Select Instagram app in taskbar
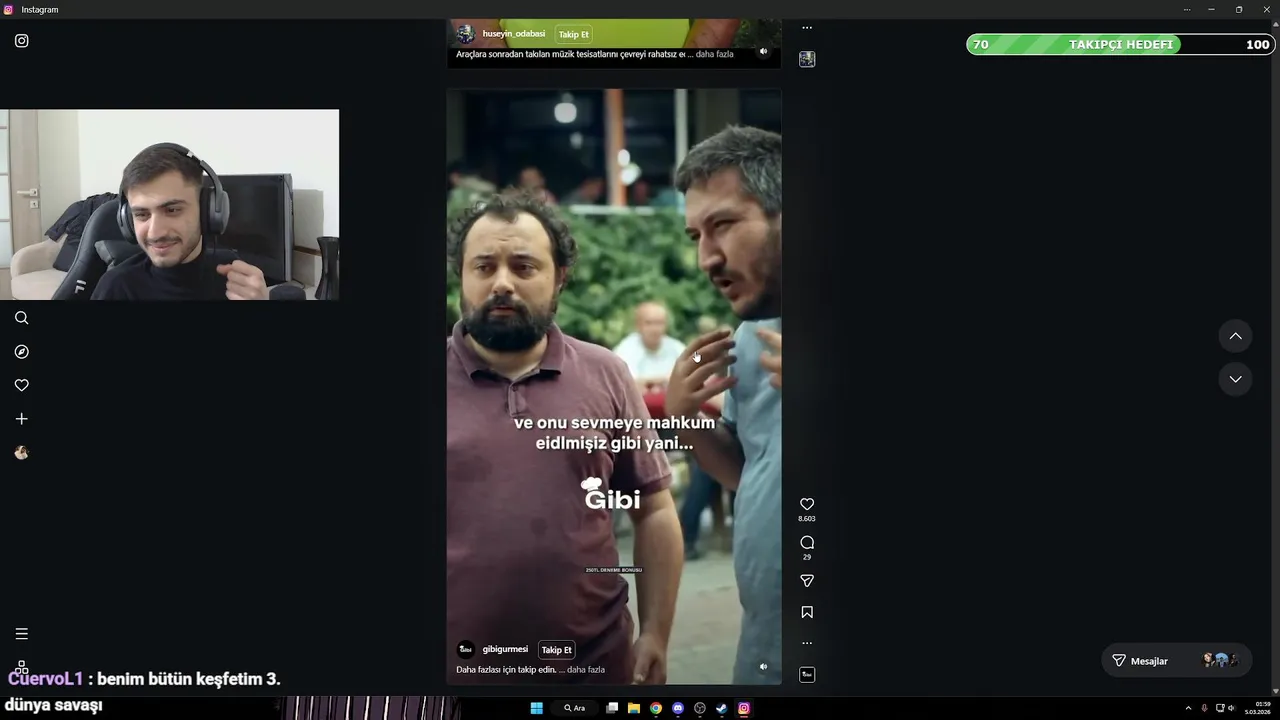 pyautogui.click(x=744, y=708)
